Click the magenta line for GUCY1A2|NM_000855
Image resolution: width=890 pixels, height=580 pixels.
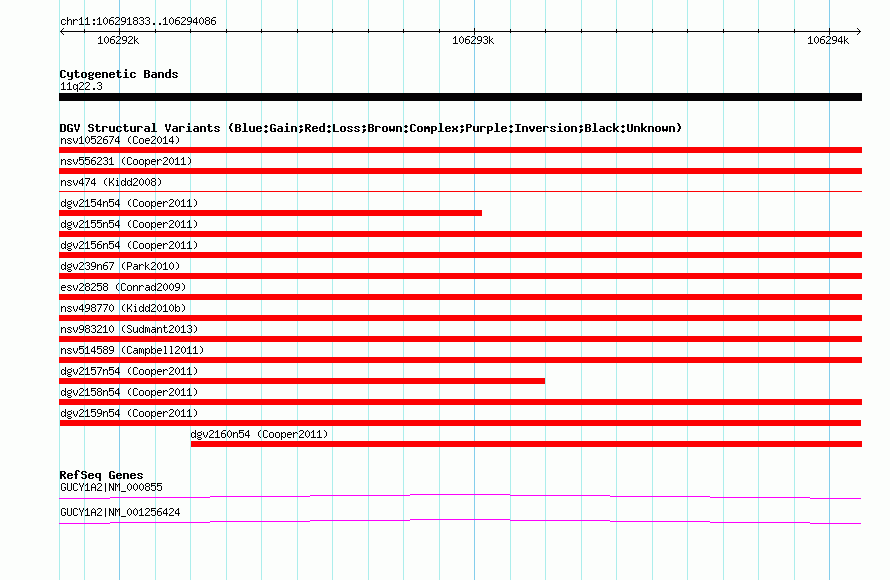tap(460, 497)
